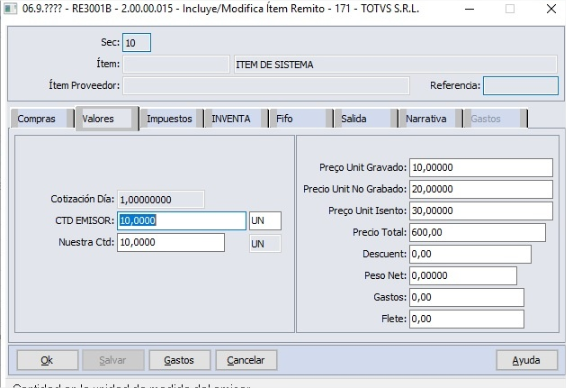
Task: Click the Preço Unit Gravado label
Action: [363, 167]
